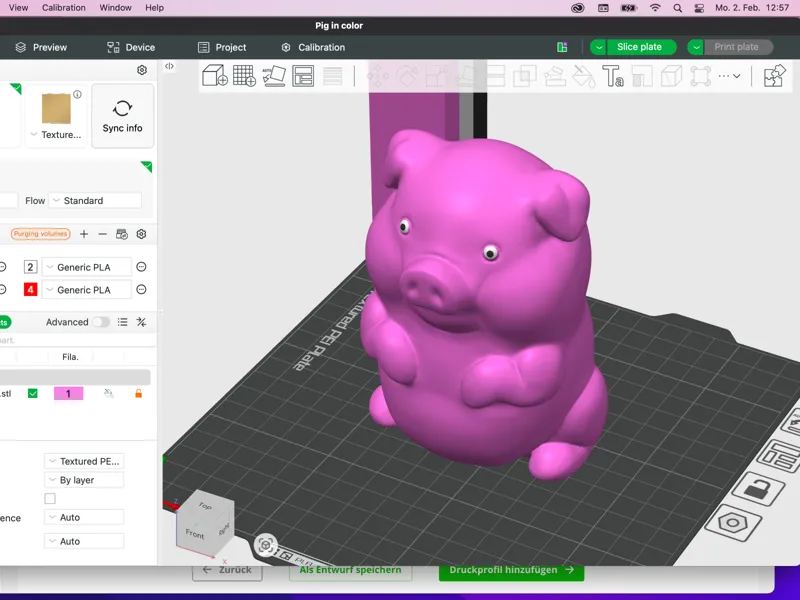Viewport: 800px width, 600px height.
Task: Click the Zurück button
Action: click(x=227, y=570)
